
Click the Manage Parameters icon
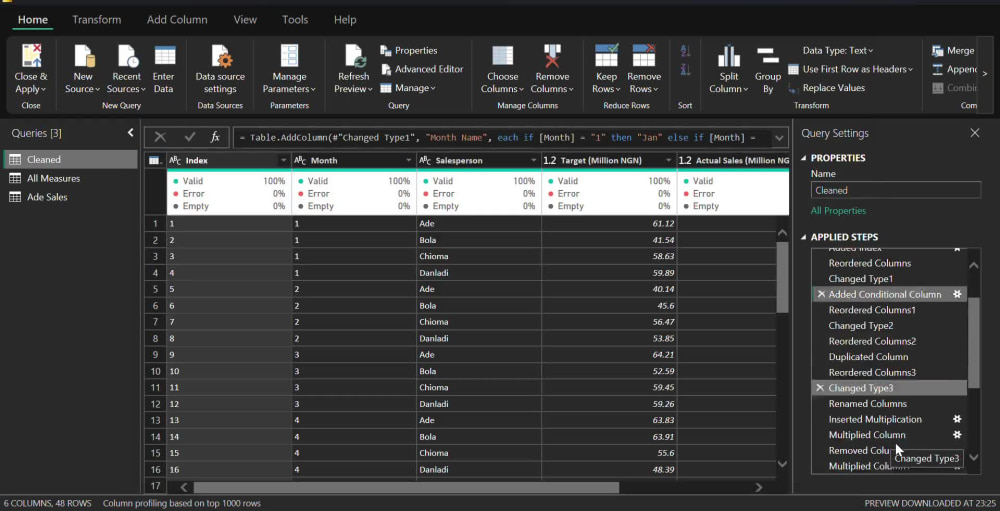point(290,56)
